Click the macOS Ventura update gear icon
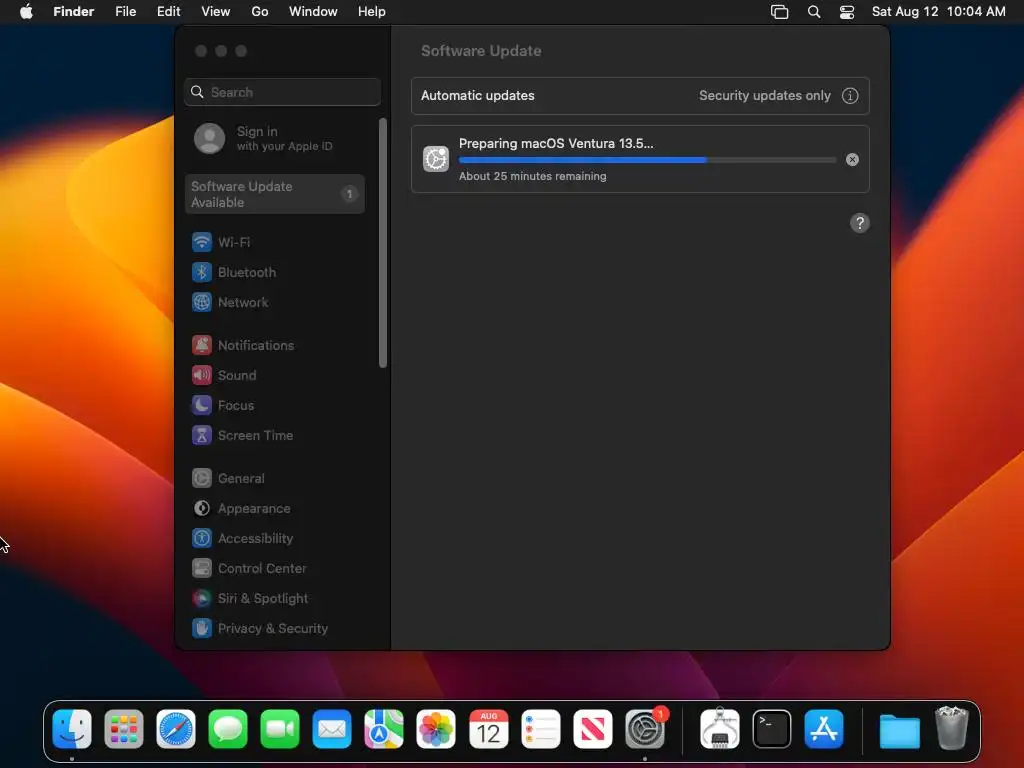The width and height of the screenshot is (1024, 768). [x=436, y=159]
